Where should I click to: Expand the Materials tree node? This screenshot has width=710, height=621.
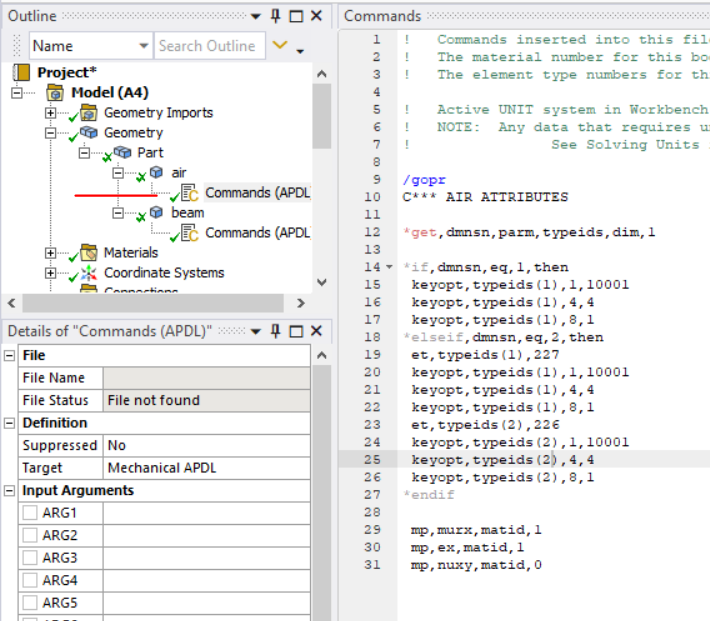(x=50, y=253)
